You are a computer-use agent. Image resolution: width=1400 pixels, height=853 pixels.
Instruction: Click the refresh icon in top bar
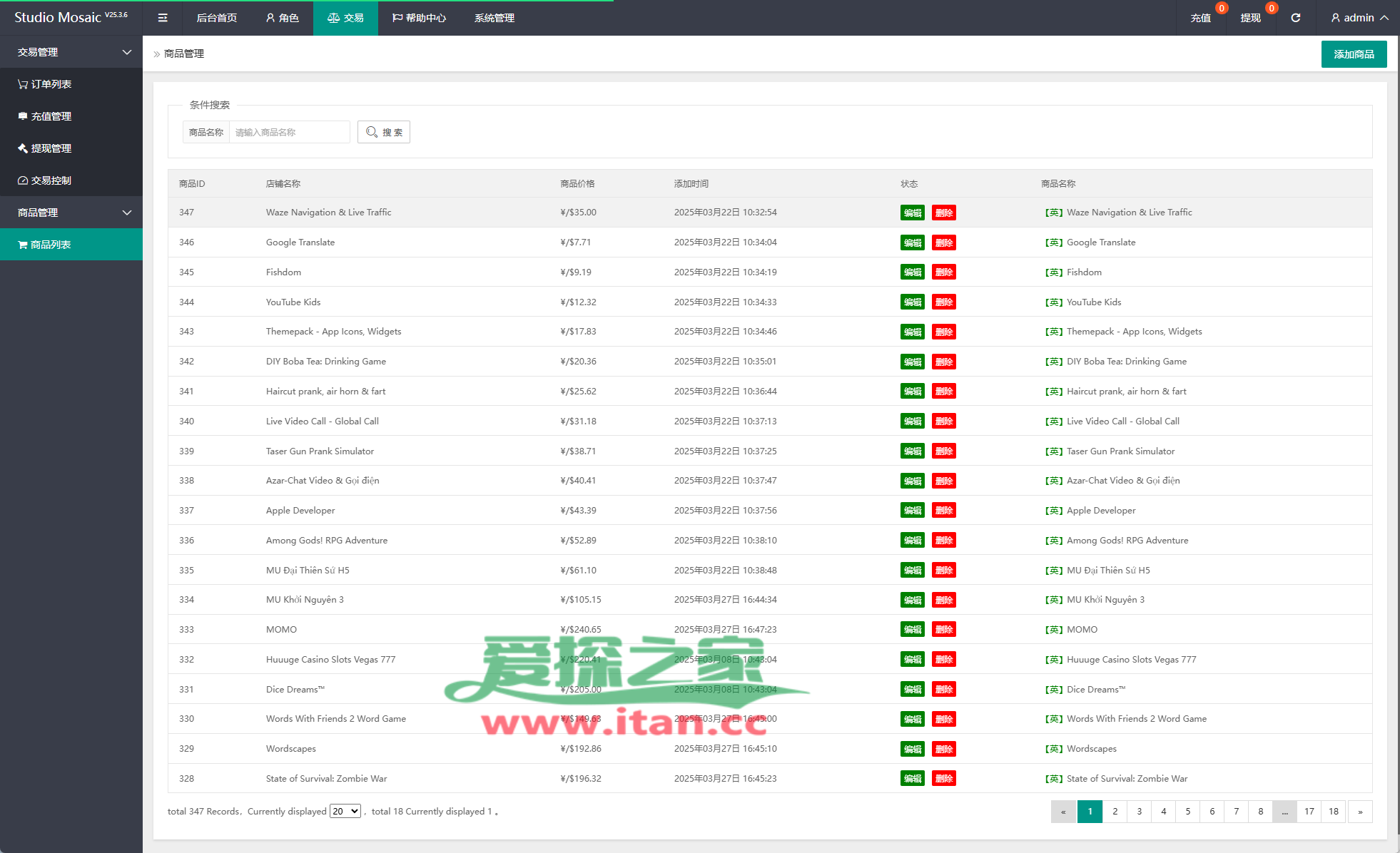(x=1296, y=18)
